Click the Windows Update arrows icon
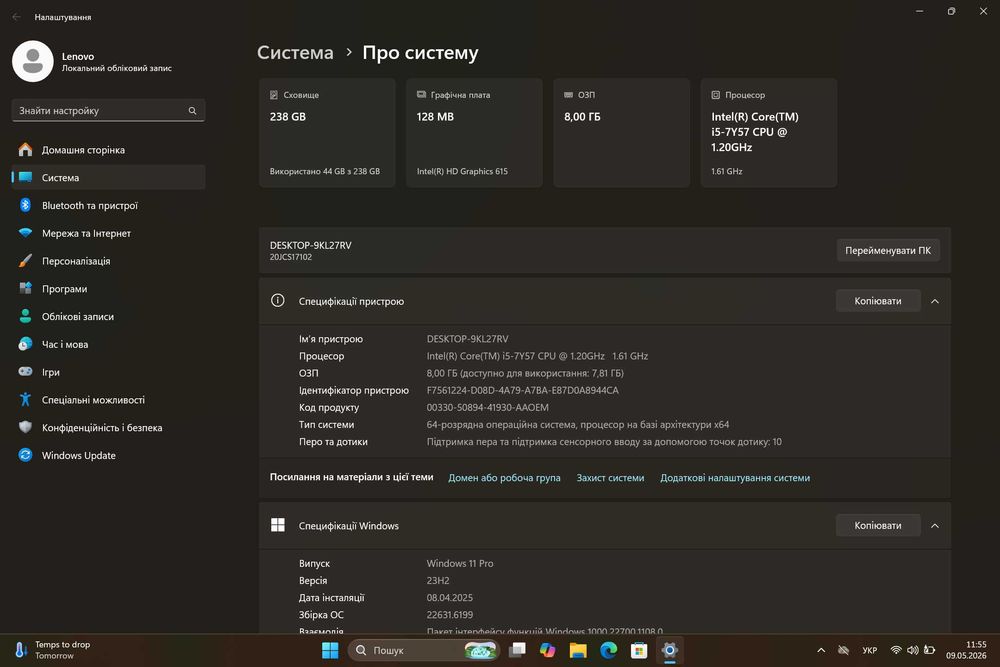 pos(26,455)
